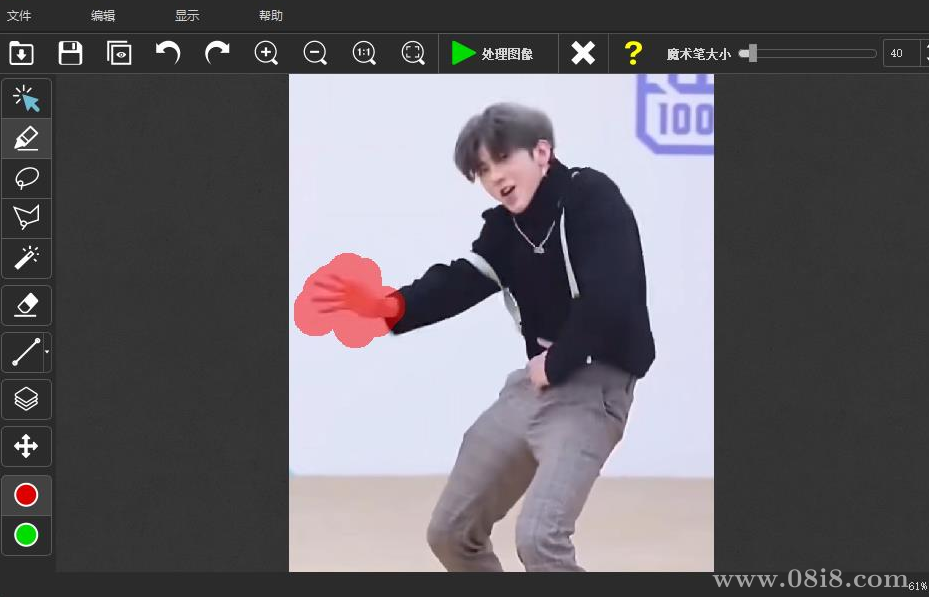Click the undo icon
Viewport: 929px width, 597px height.
click(x=168, y=52)
